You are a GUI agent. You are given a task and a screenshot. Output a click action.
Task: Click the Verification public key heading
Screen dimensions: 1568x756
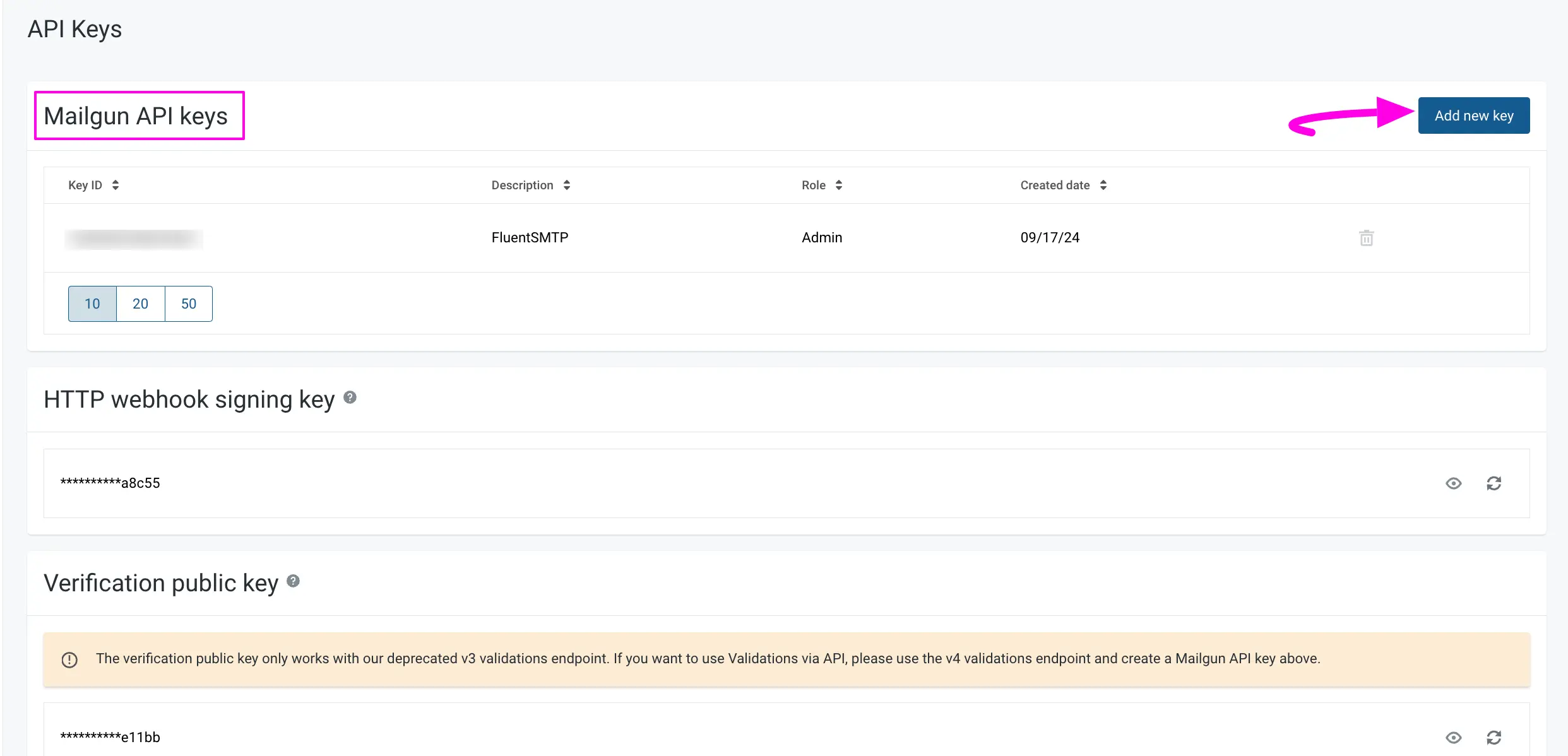[x=161, y=583]
